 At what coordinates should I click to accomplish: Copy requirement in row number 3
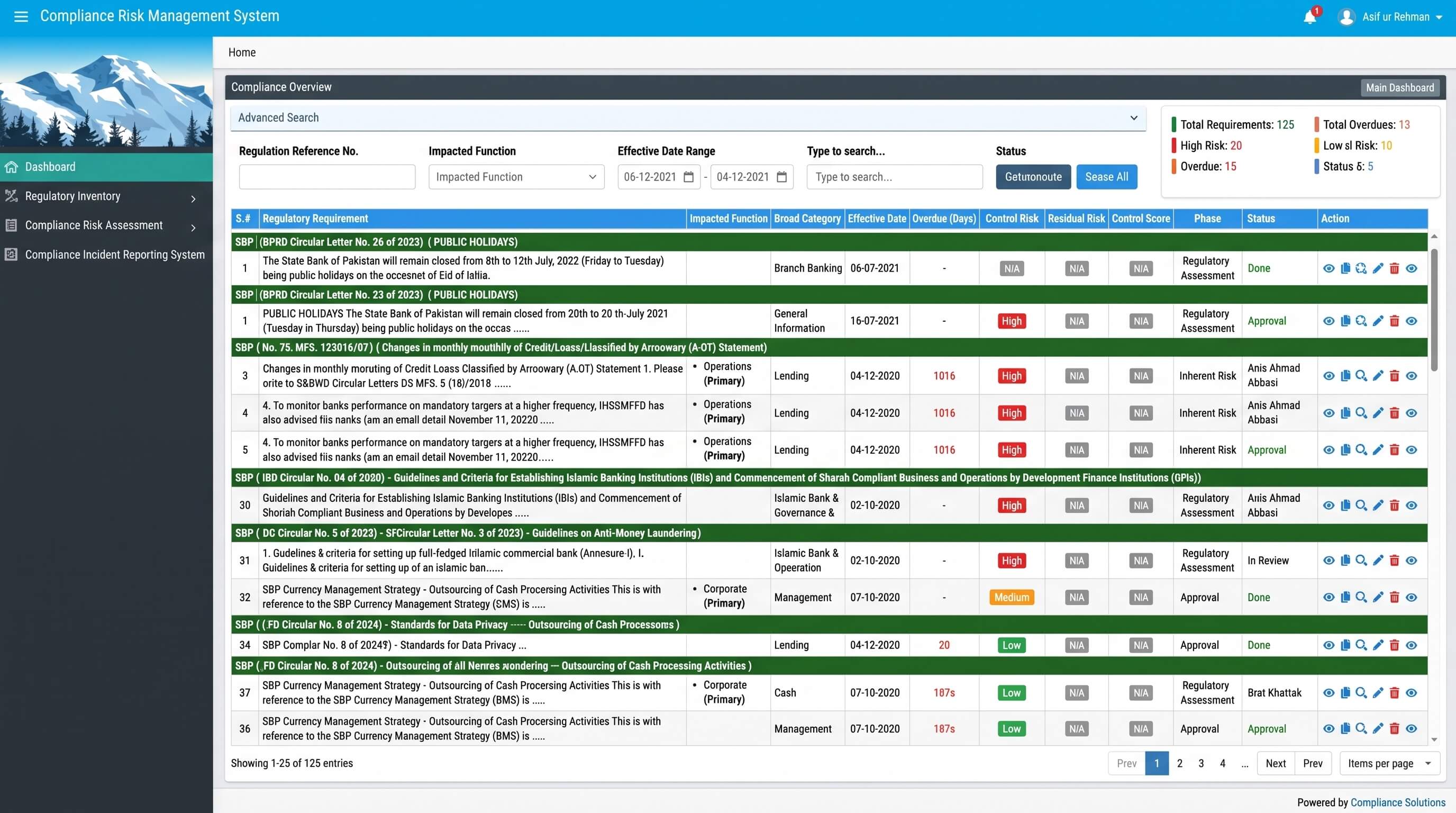click(x=1345, y=376)
